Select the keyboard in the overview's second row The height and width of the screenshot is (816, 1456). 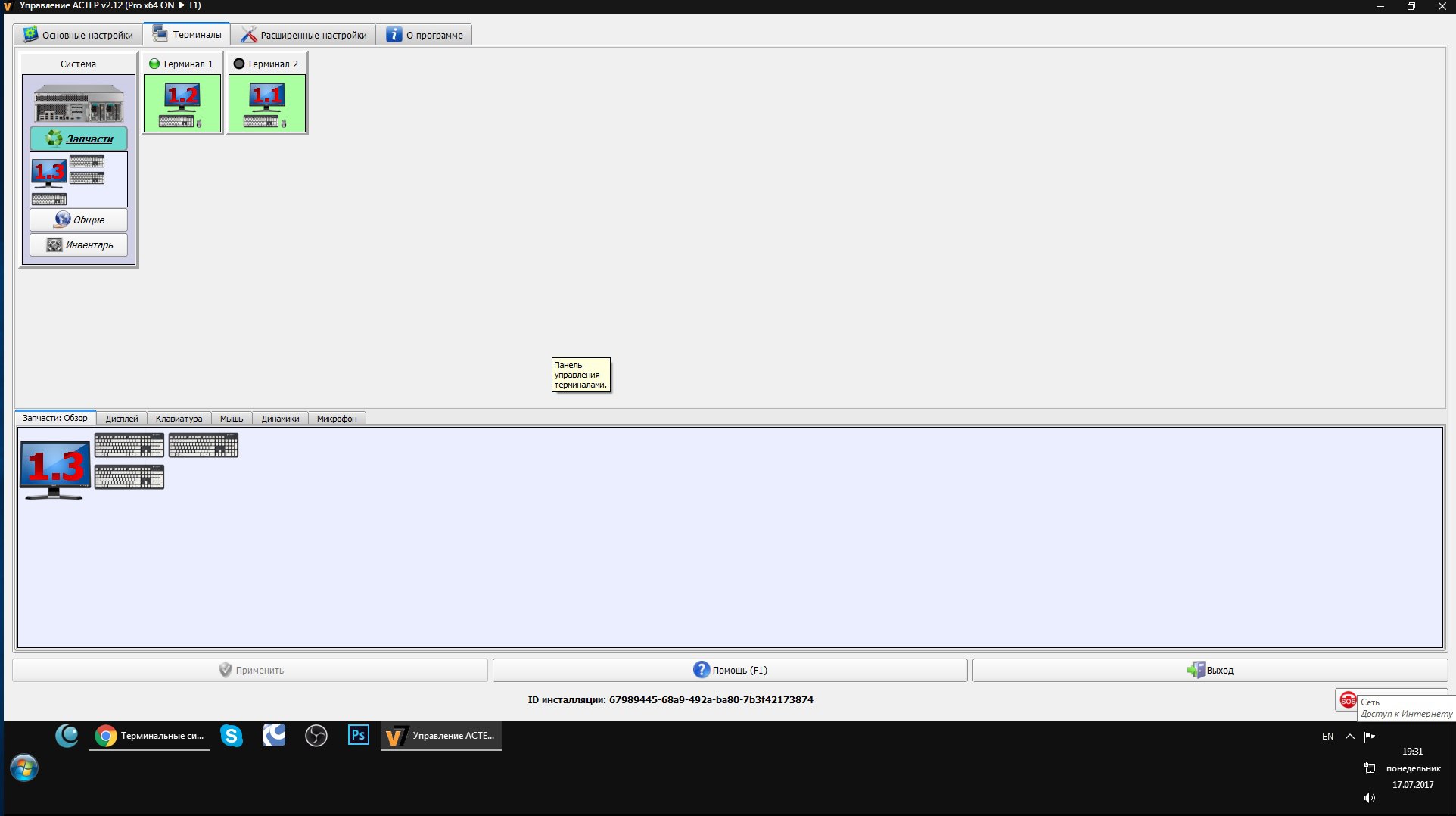129,477
